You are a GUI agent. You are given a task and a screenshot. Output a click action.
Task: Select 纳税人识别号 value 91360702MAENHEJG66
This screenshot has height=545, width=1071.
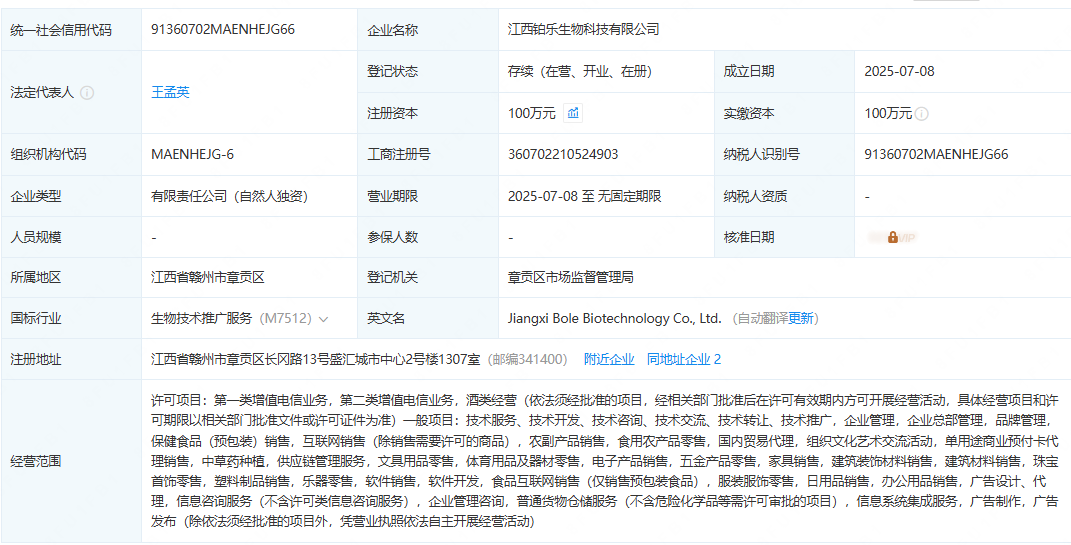point(936,154)
